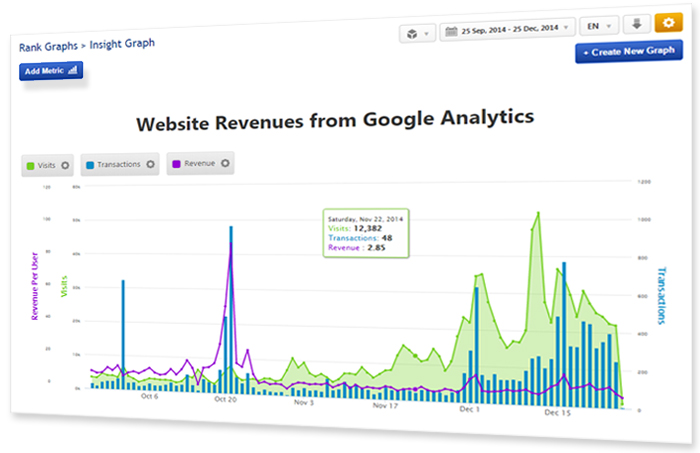Click the Insight Graph breadcrumb
The height and width of the screenshot is (453, 700).
122,44
